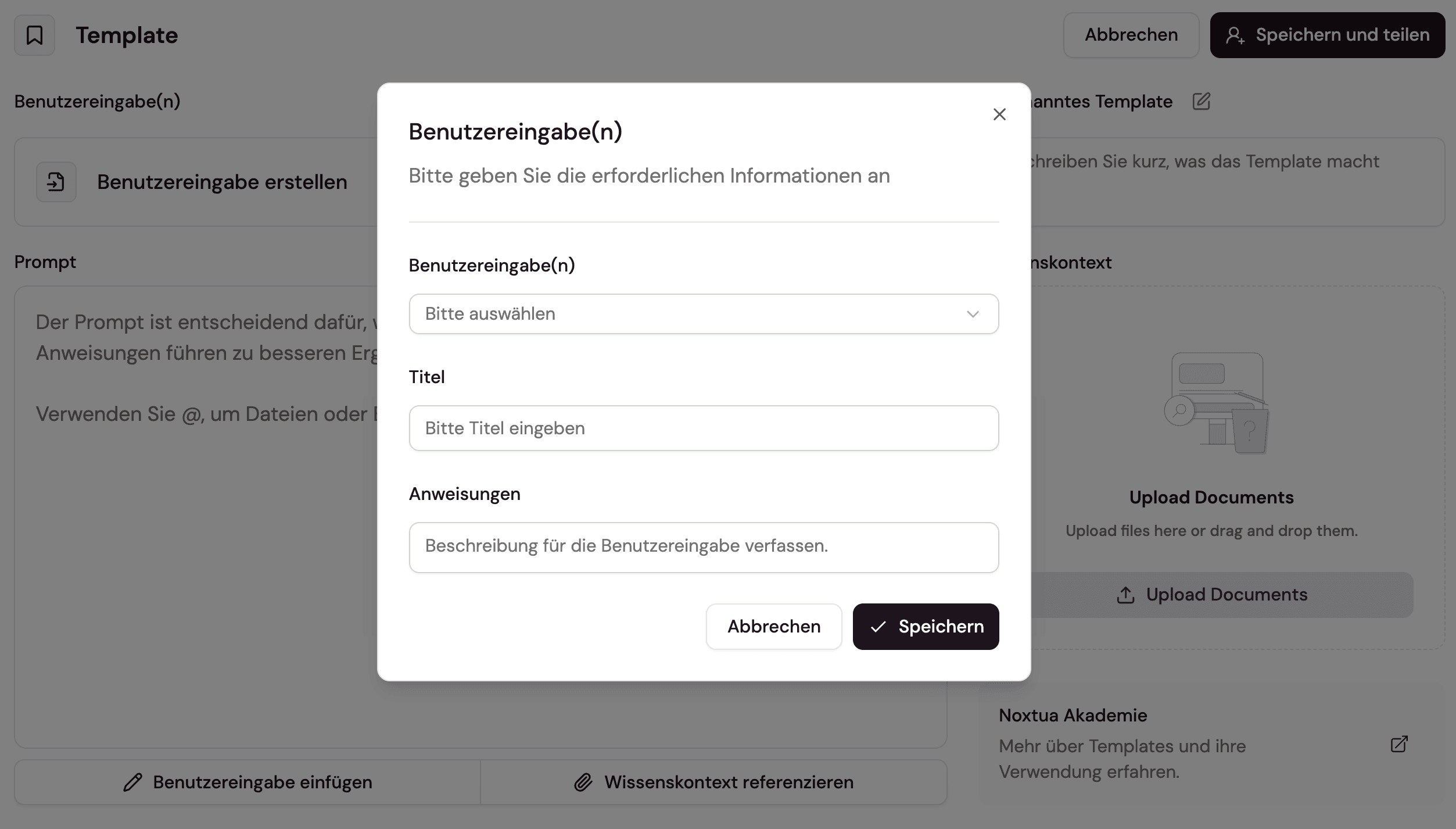This screenshot has height=829, width=1456.
Task: Click Benutzereingabe einfügen at the bottom
Action: (x=248, y=782)
